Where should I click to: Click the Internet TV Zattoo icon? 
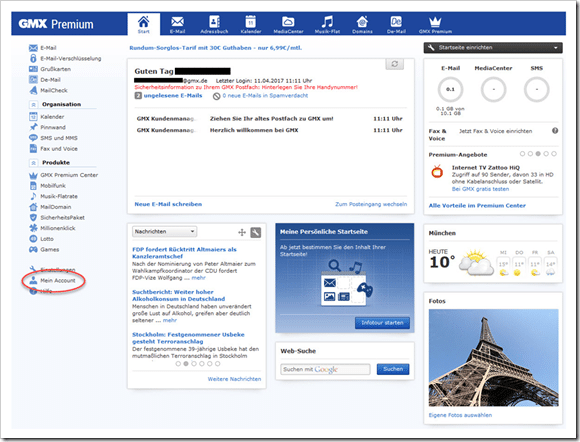(x=437, y=172)
